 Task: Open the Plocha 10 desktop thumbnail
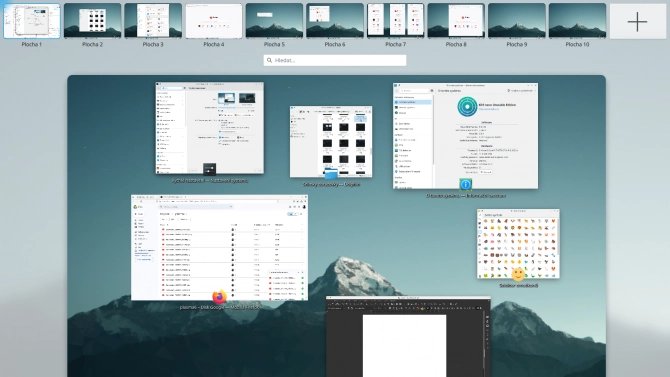tap(577, 21)
